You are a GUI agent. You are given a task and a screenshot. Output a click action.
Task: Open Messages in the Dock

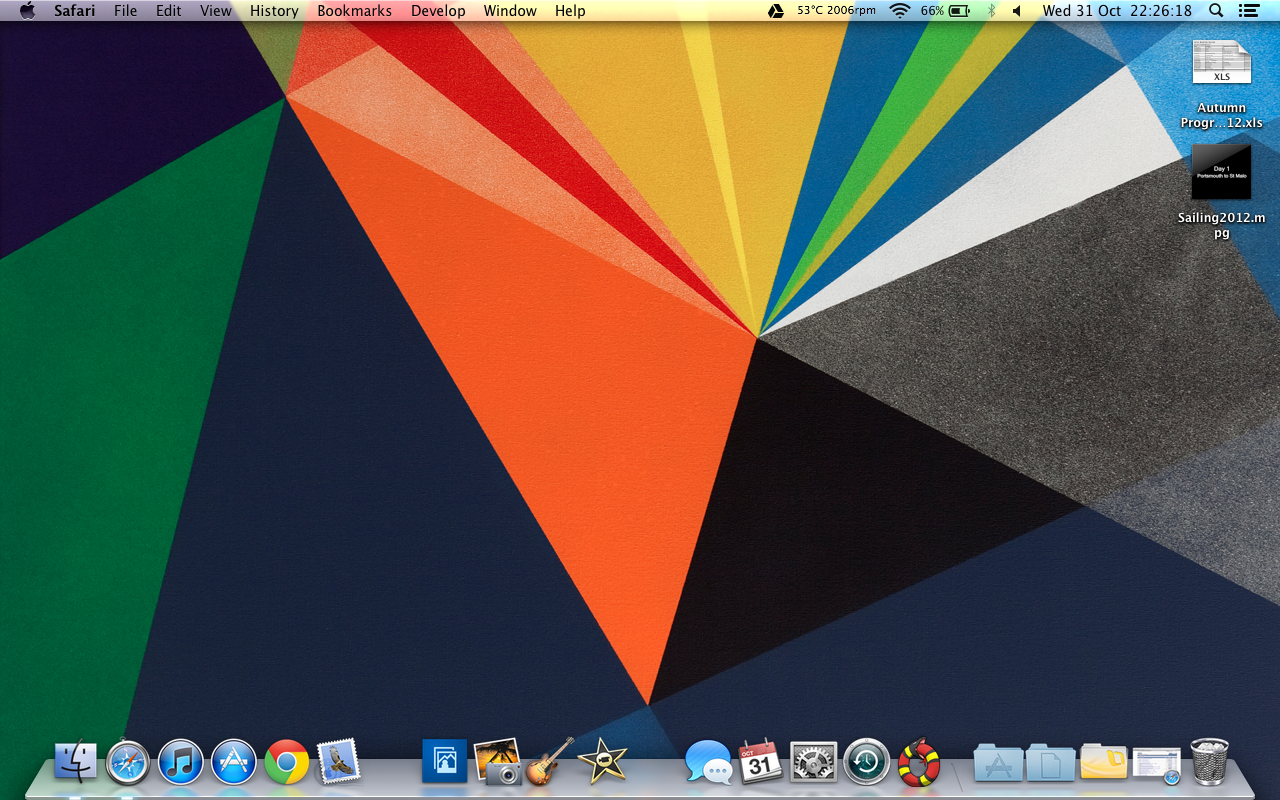point(708,762)
